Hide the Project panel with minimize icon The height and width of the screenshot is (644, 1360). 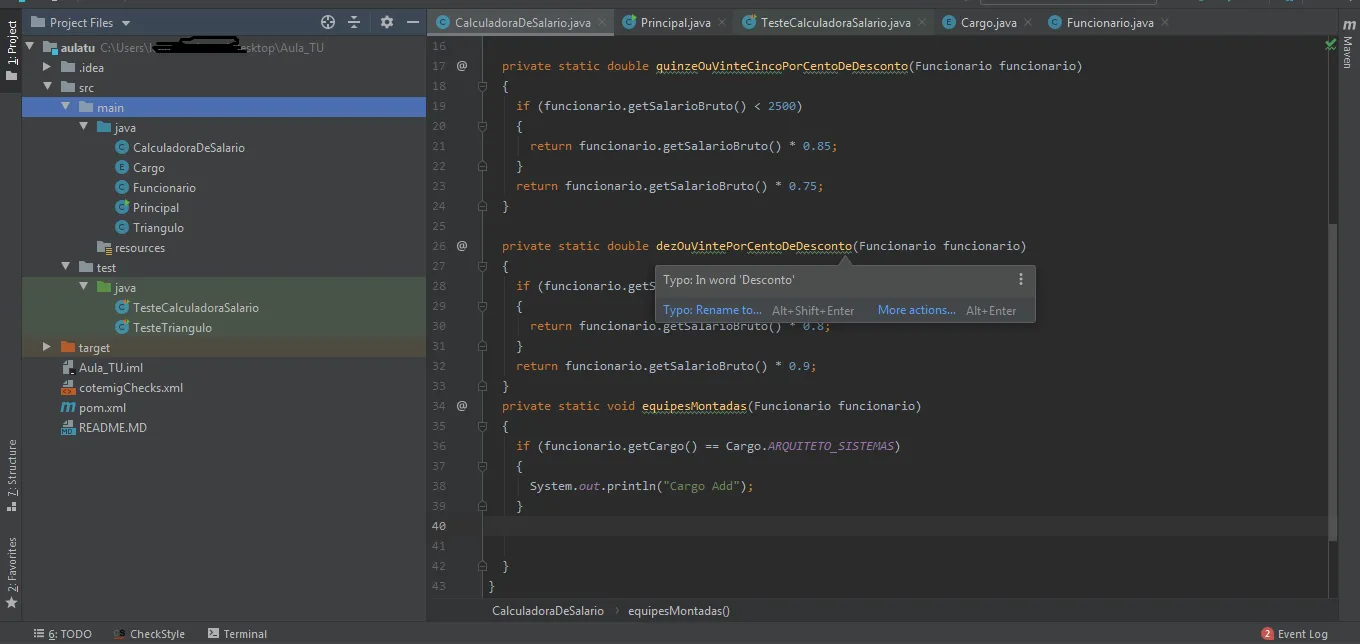[x=413, y=22]
